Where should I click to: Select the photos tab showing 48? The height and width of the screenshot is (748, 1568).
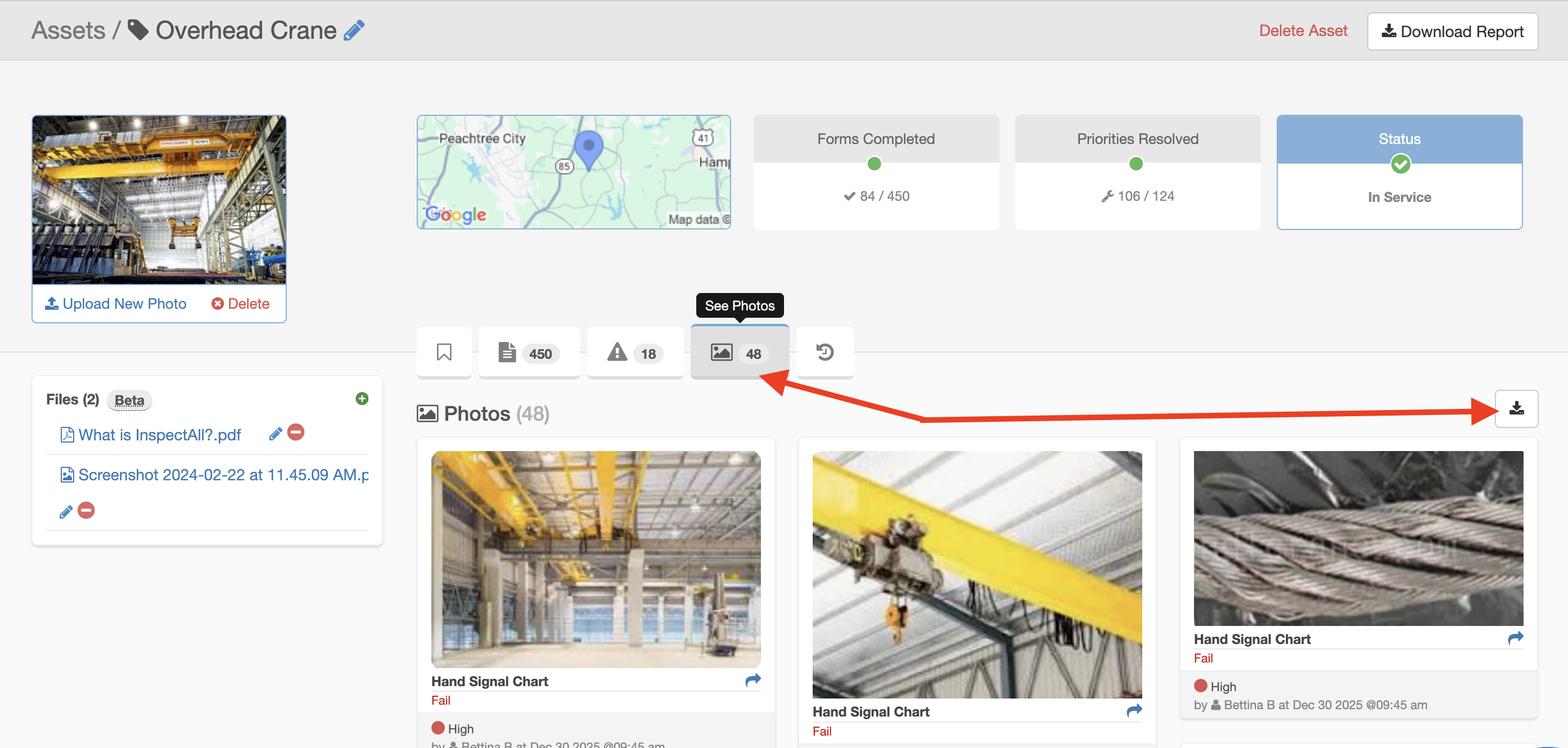(738, 353)
